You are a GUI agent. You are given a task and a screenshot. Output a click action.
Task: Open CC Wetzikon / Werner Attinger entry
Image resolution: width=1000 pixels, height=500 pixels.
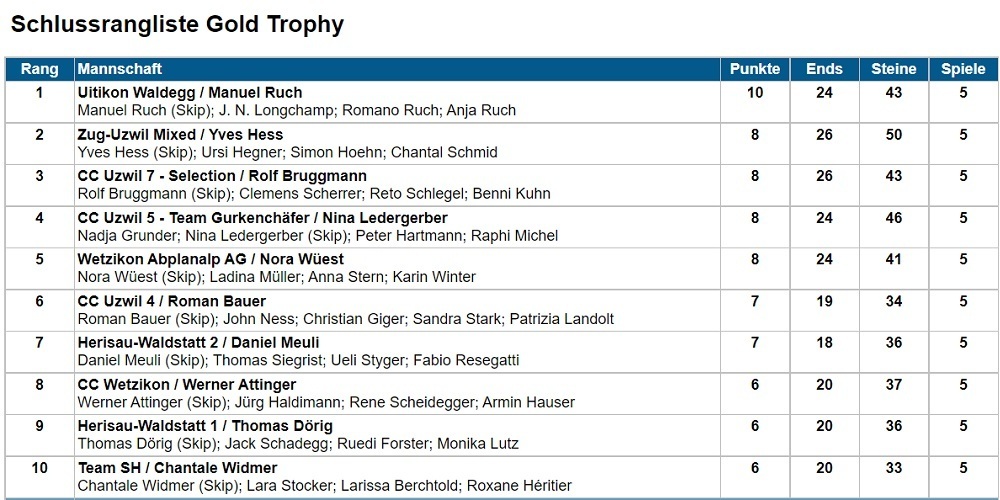click(187, 385)
